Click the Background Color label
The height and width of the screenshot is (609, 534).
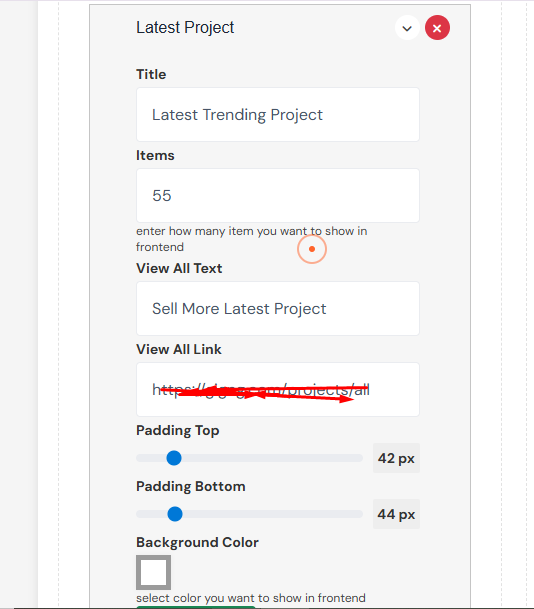pos(197,542)
